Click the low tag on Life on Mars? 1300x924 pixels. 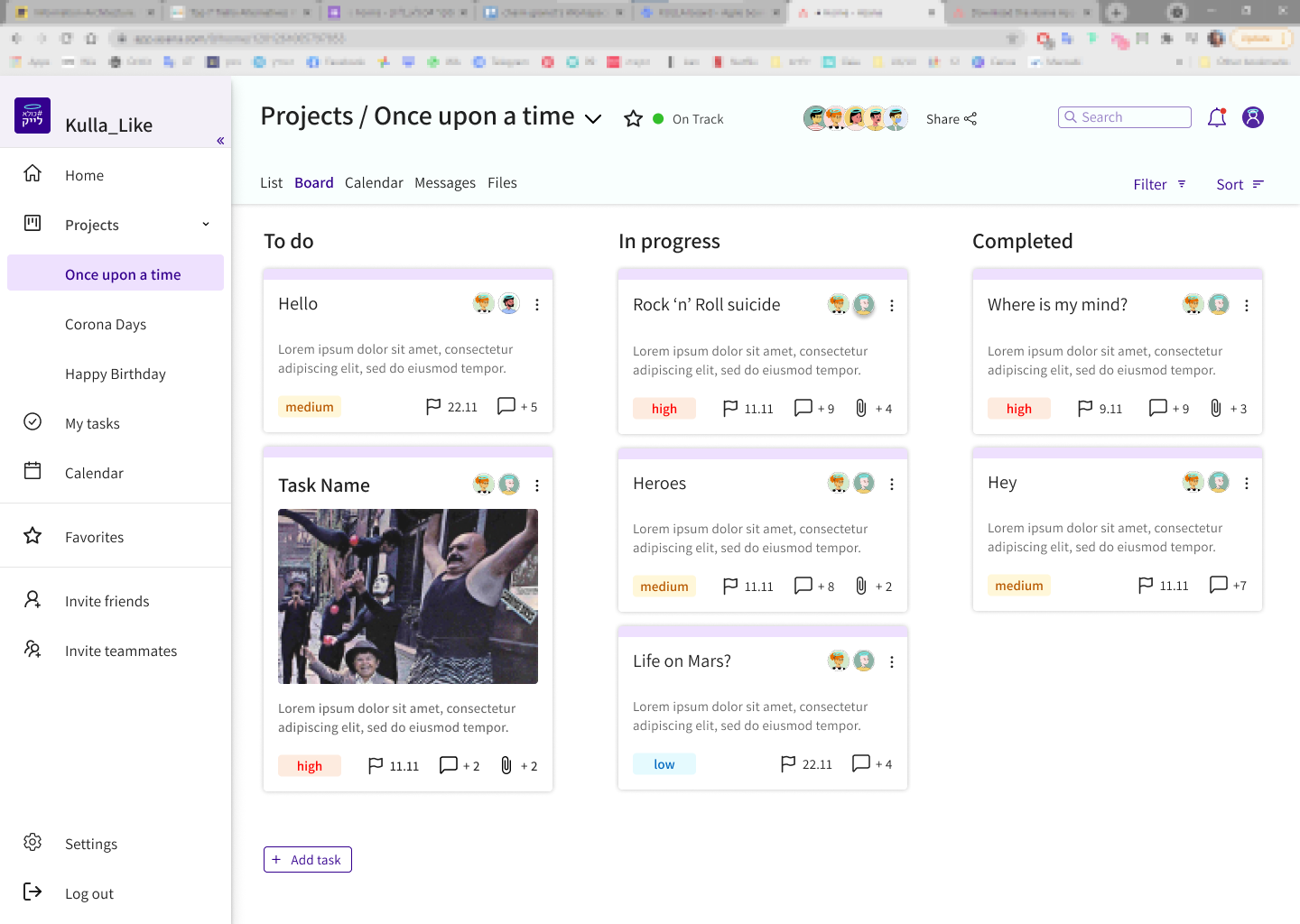click(x=664, y=764)
